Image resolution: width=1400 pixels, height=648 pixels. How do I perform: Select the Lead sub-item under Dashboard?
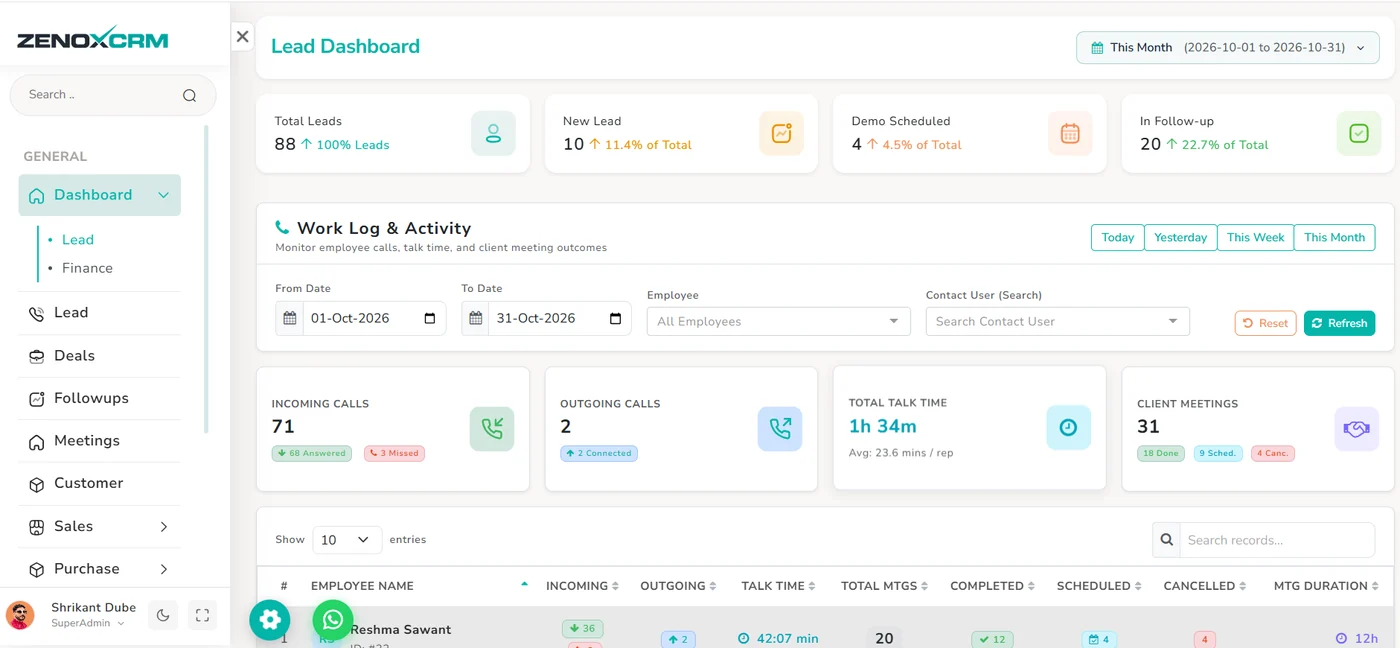(x=77, y=240)
